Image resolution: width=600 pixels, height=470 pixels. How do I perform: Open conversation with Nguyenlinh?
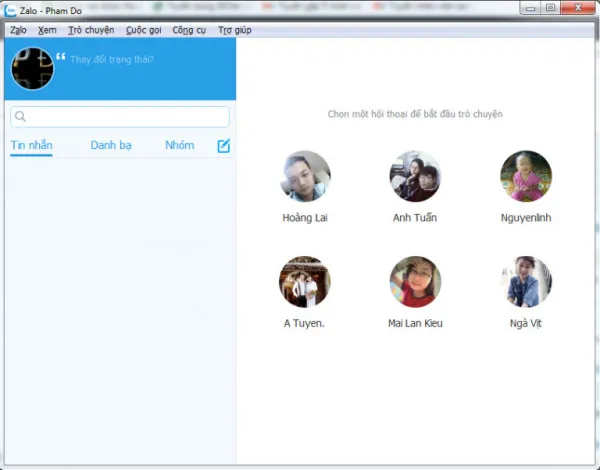pyautogui.click(x=526, y=177)
